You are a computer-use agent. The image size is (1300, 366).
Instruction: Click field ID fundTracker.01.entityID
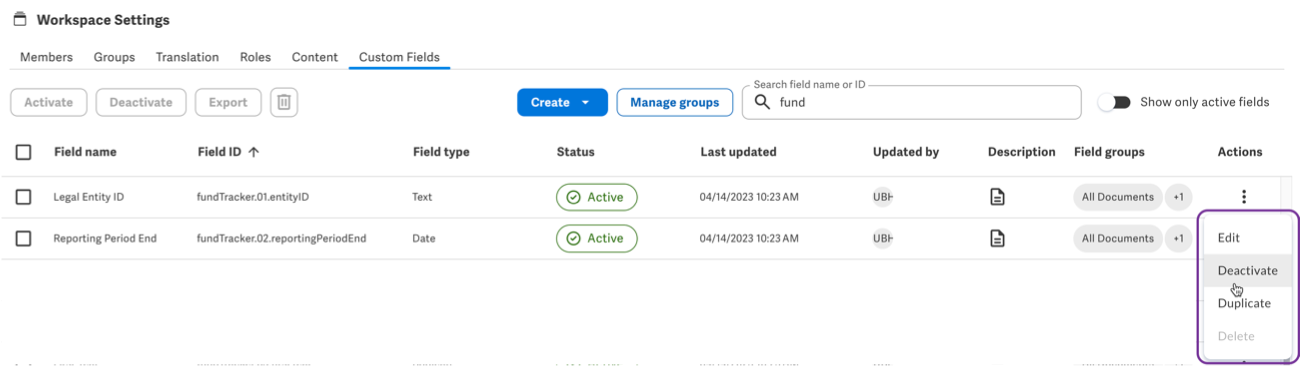(x=253, y=197)
